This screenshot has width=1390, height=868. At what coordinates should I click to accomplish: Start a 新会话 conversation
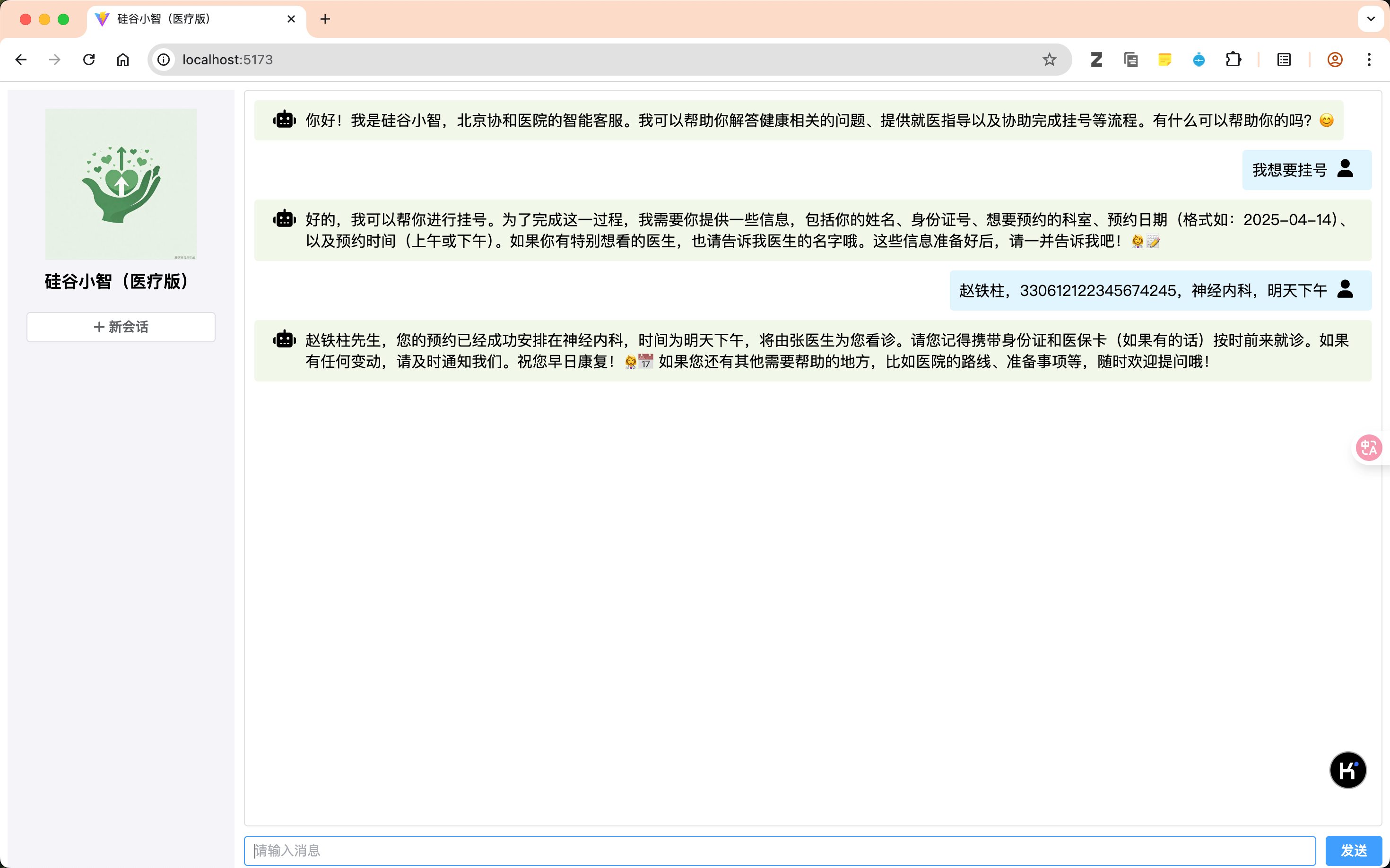coord(121,327)
